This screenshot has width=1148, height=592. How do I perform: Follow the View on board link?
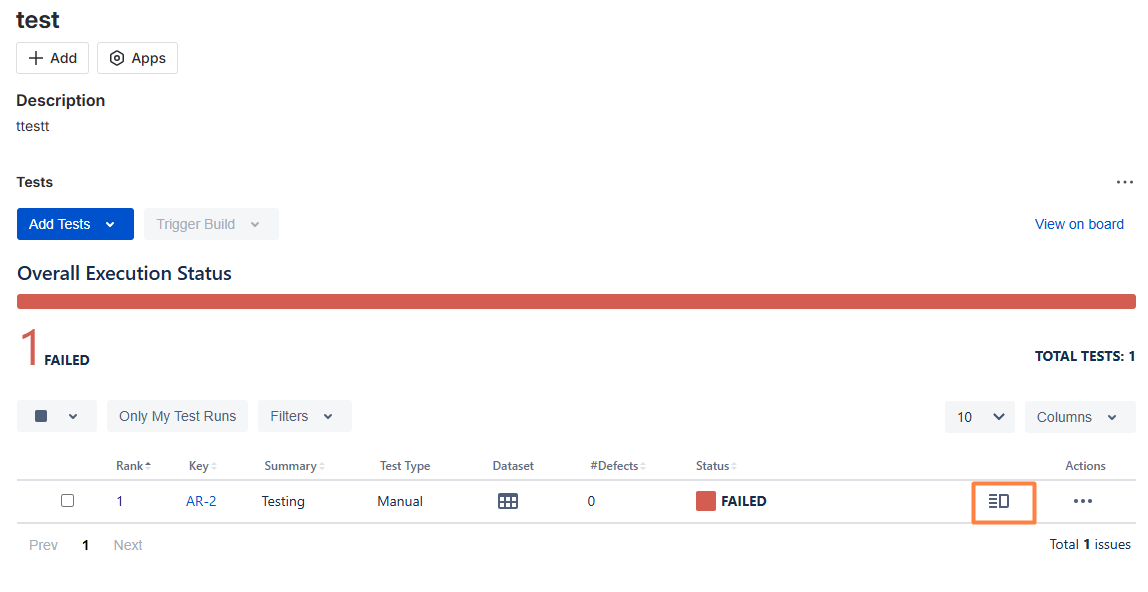pyautogui.click(x=1079, y=224)
